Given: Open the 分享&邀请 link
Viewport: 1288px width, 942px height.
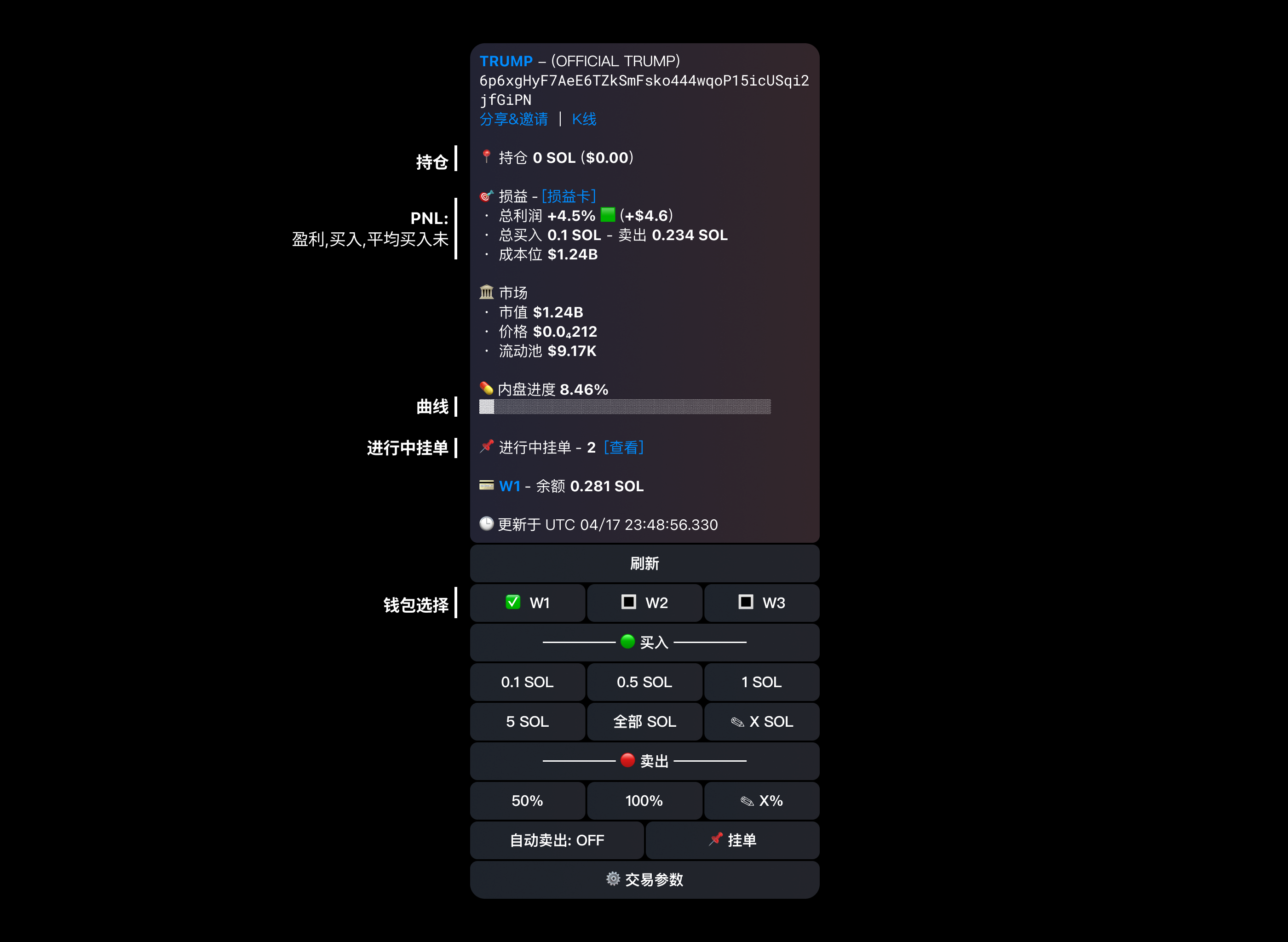Looking at the screenshot, I should pyautogui.click(x=513, y=119).
